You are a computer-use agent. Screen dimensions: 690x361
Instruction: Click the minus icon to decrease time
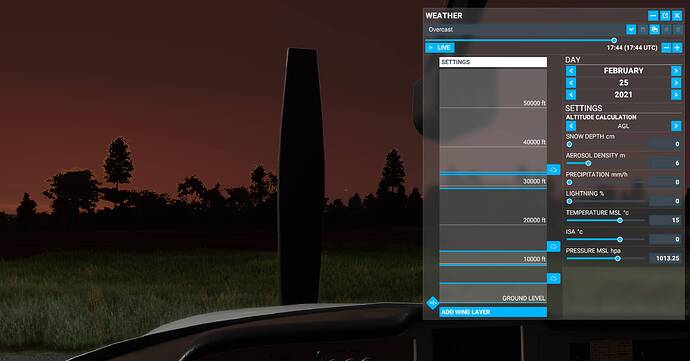[667, 48]
